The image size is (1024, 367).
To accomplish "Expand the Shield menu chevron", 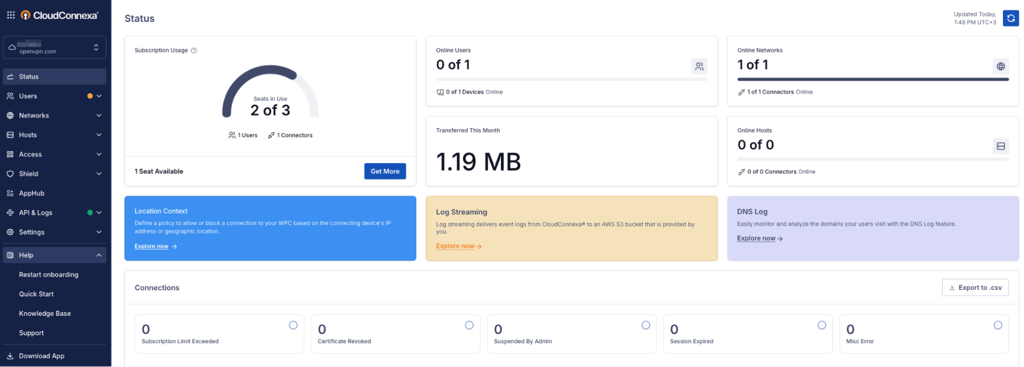I will click(x=99, y=174).
